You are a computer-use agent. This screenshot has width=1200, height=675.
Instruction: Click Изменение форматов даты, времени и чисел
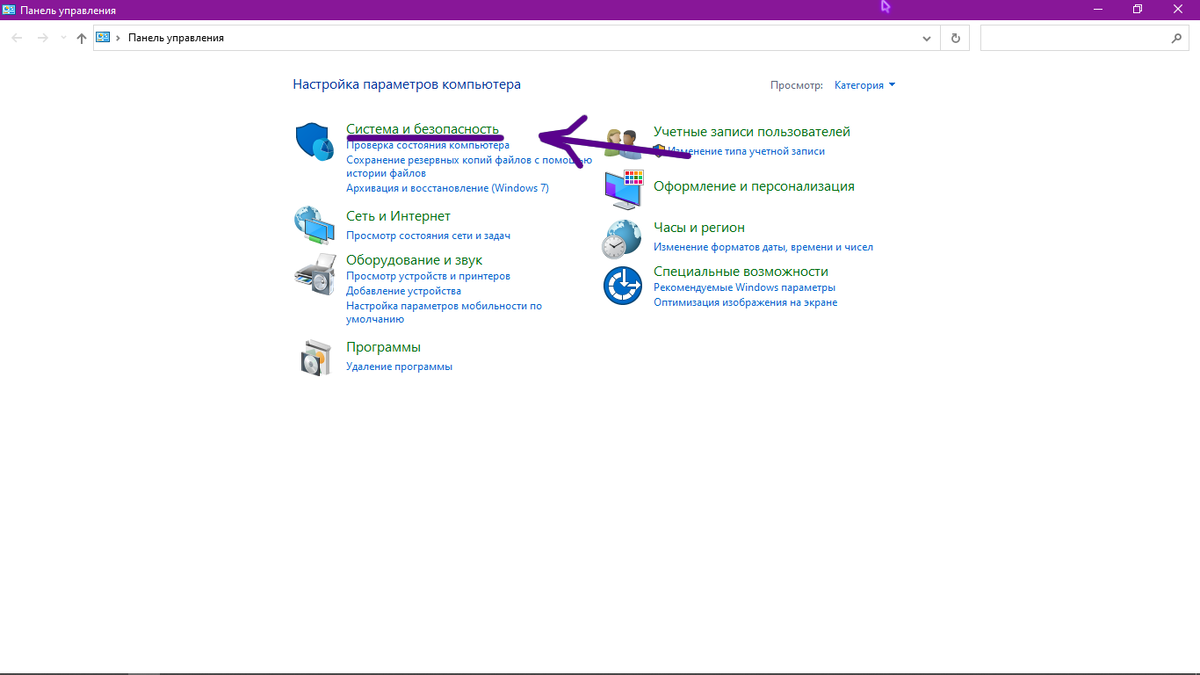pos(763,247)
